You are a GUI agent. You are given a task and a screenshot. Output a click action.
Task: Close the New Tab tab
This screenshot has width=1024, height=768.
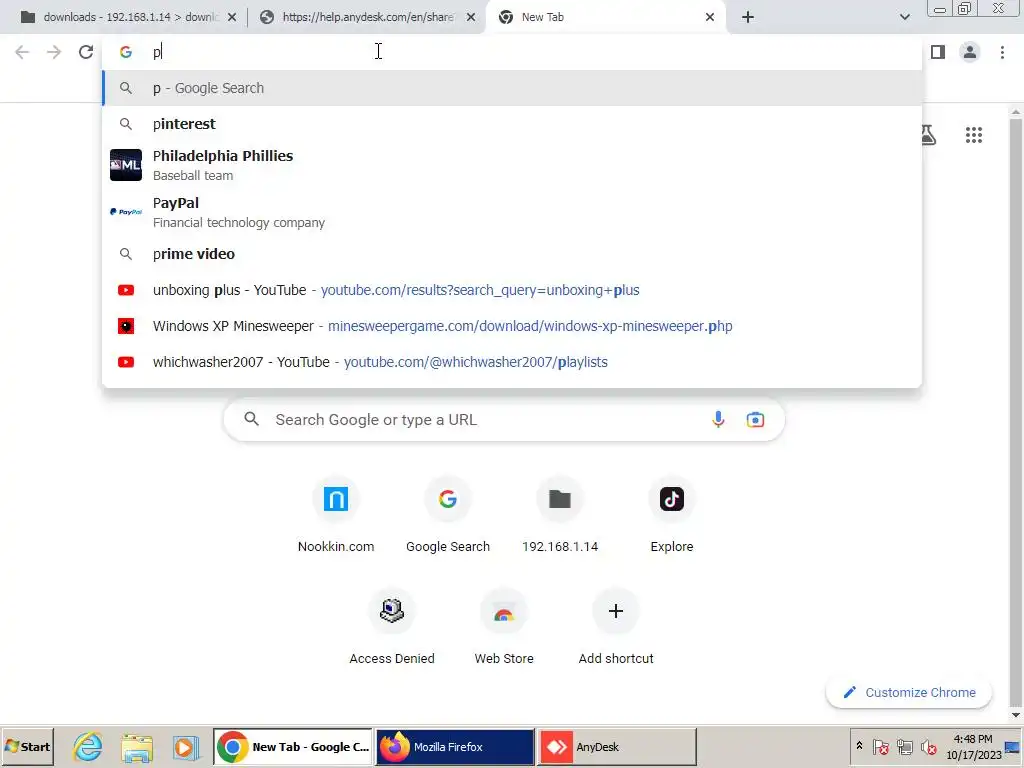pyautogui.click(x=710, y=17)
